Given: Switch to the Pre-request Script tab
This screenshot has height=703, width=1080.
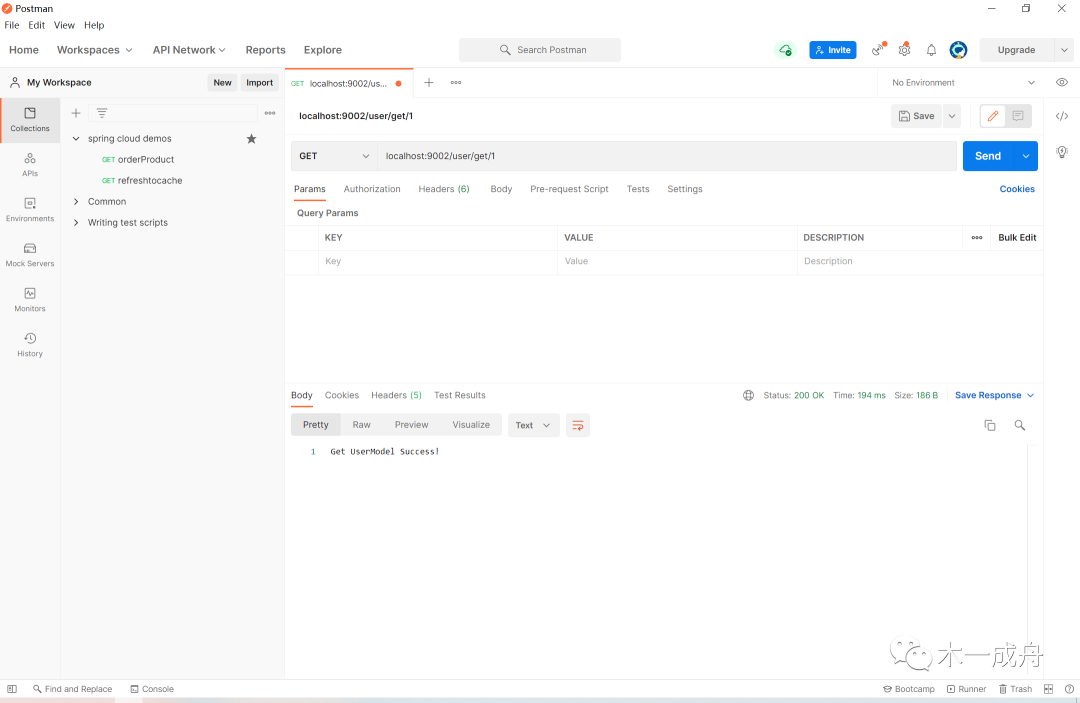Looking at the screenshot, I should 569,189.
